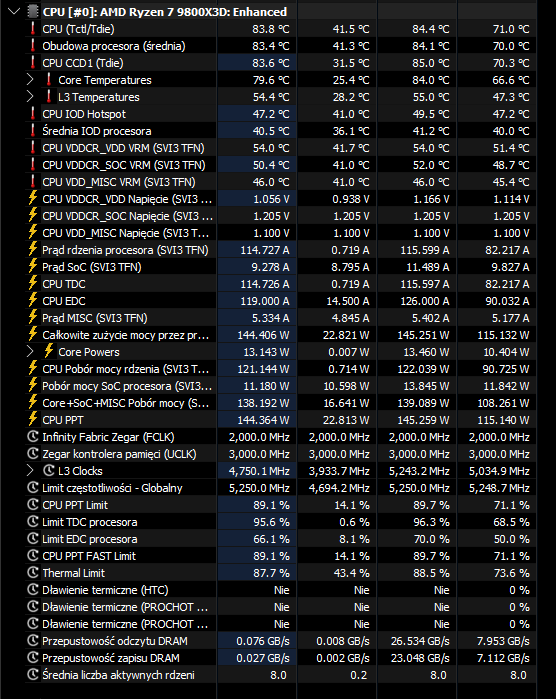The height and width of the screenshot is (699, 556).
Task: Click the thermometer icon beside CPU (Tctl/Tdie)
Action: 33,29
